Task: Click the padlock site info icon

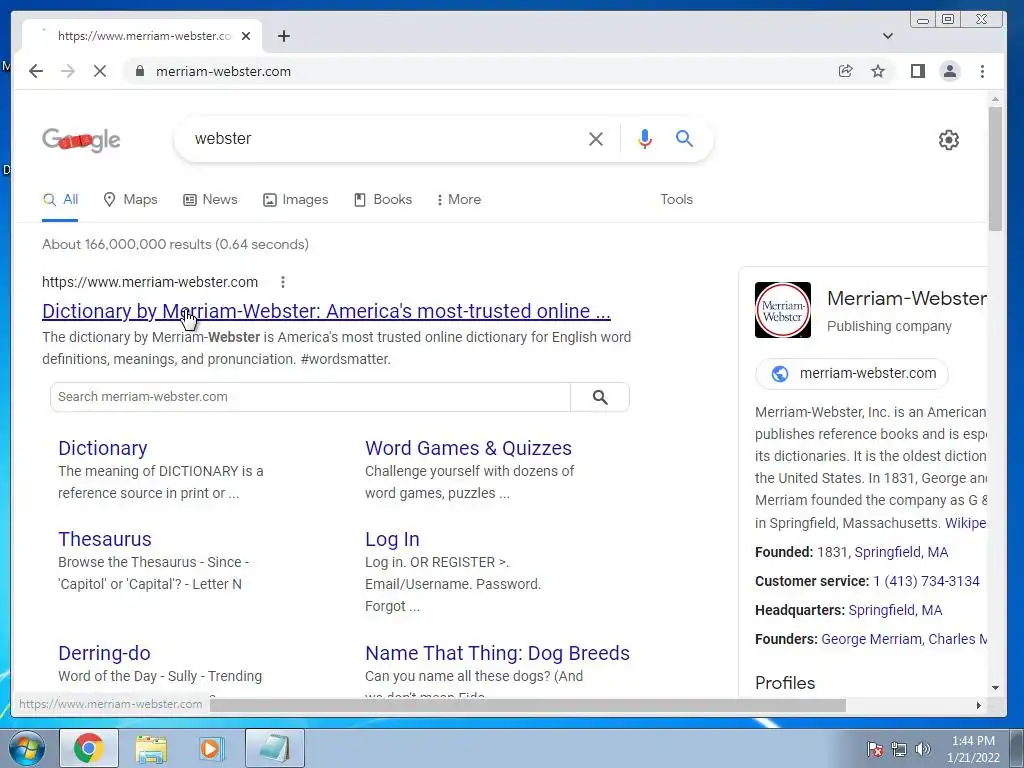Action: click(x=139, y=71)
